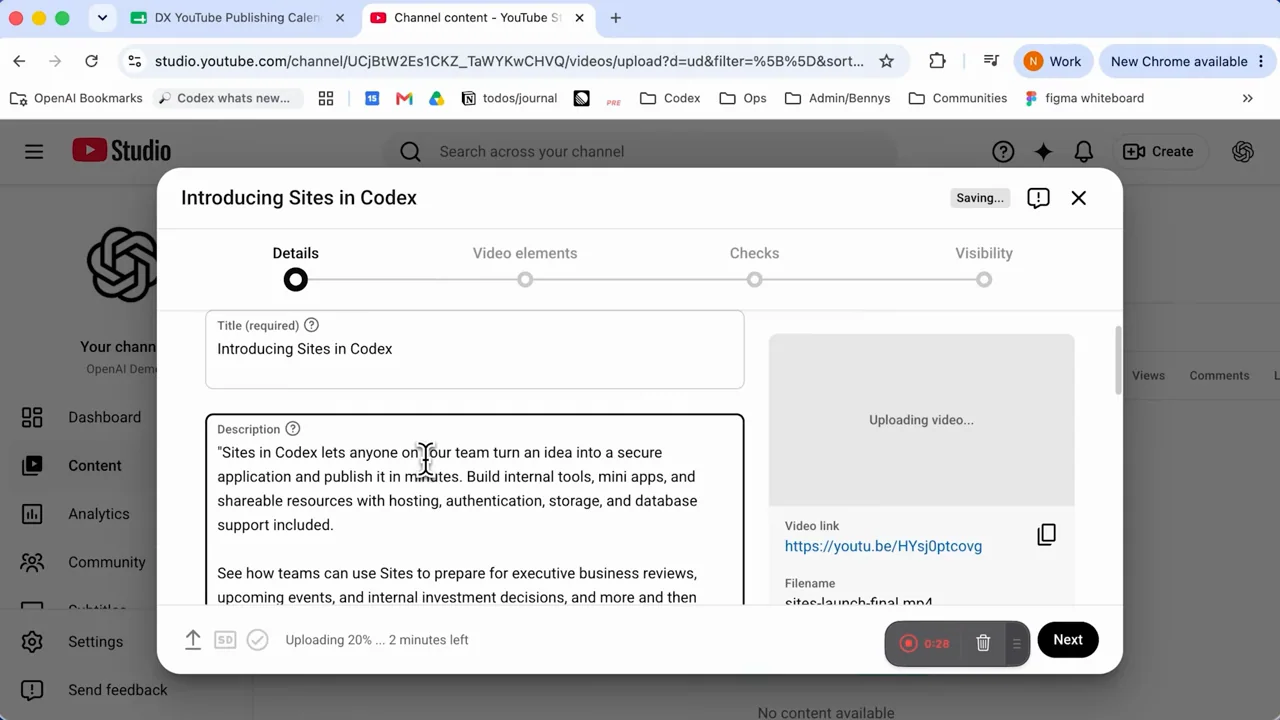This screenshot has width=1280, height=720.
Task: Click the Studio search field
Action: point(640,152)
